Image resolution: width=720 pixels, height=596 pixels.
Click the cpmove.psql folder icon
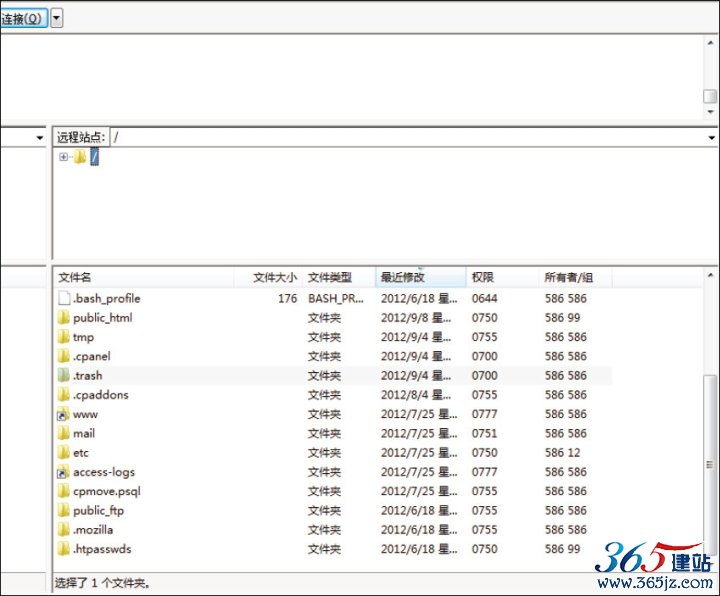64,491
